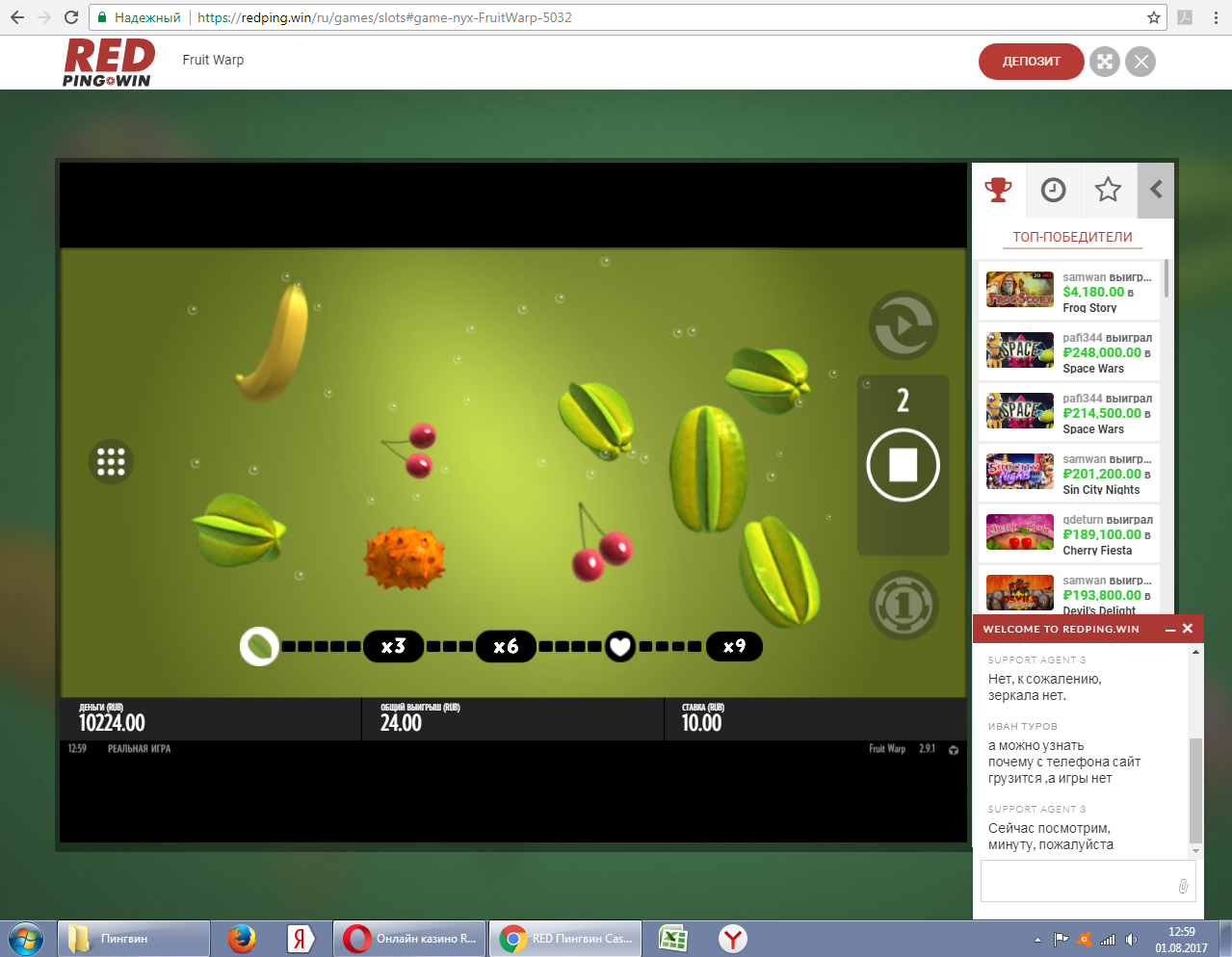Open the Sin City Nights thumbnail
This screenshot has height=957, width=1232.
click(x=1020, y=471)
